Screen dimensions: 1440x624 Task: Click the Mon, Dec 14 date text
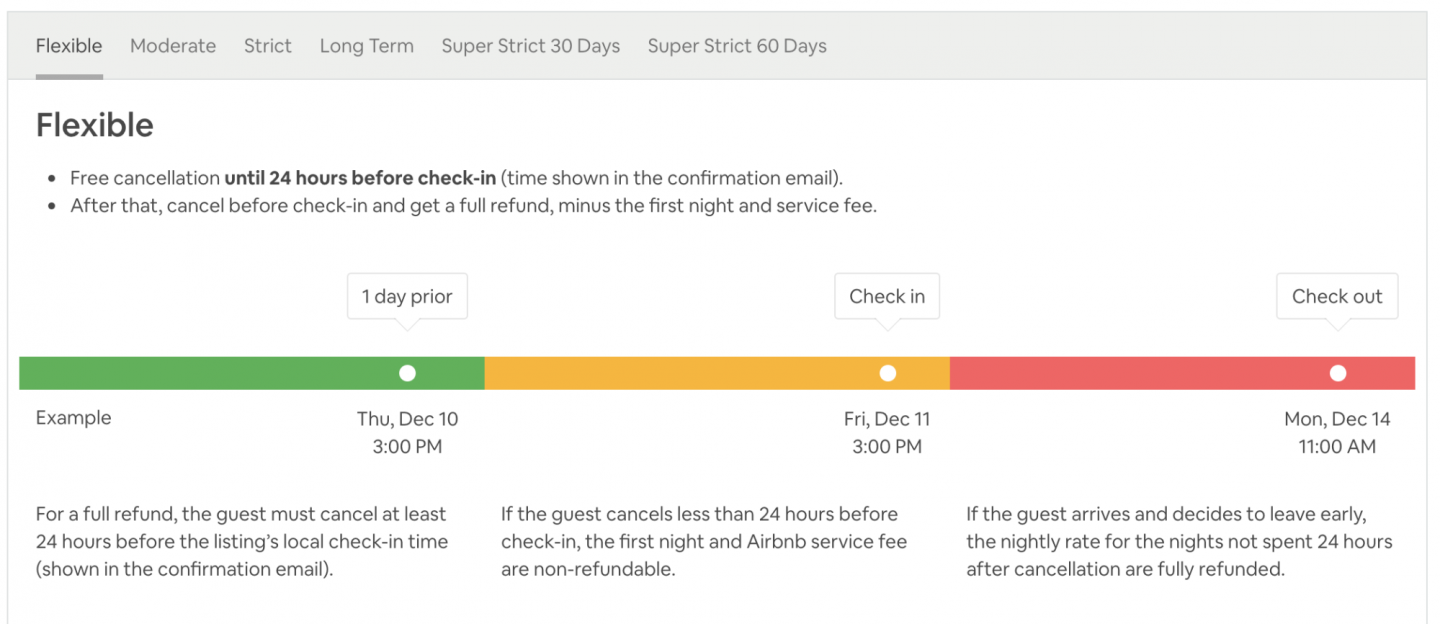pyautogui.click(x=1337, y=419)
